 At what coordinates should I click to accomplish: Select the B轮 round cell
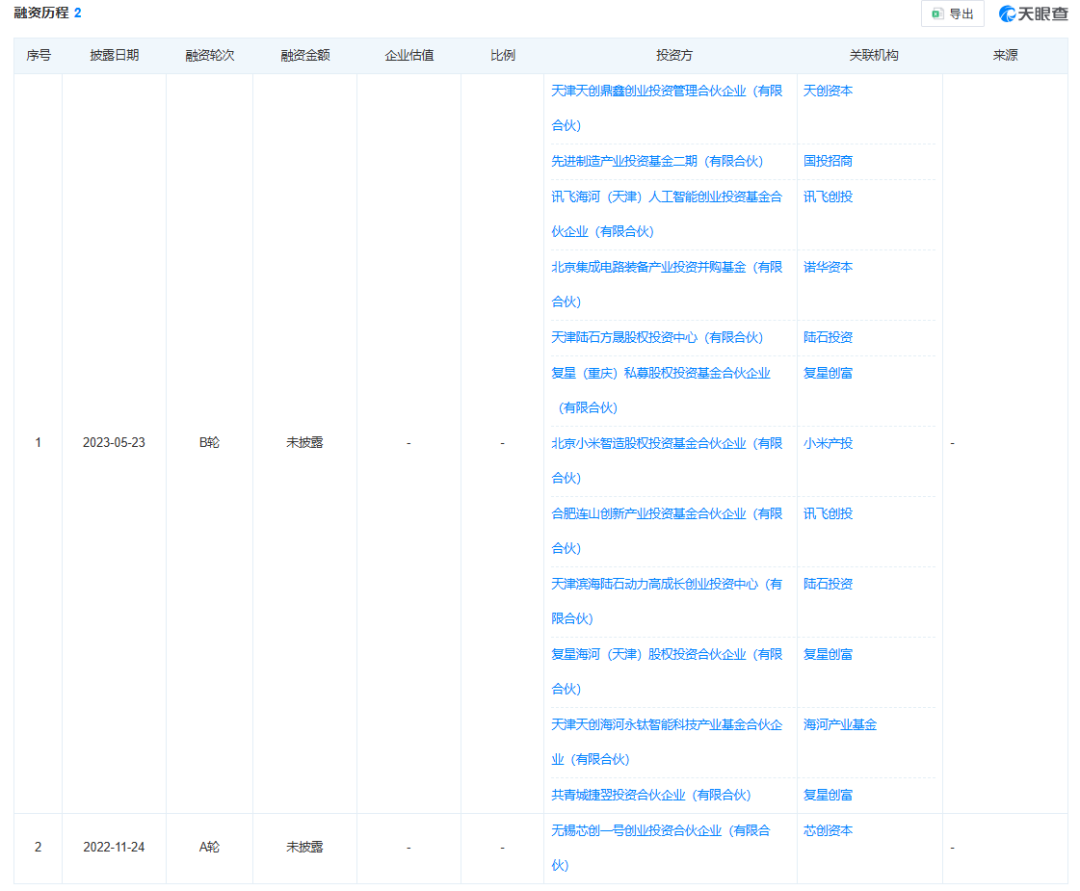pyautogui.click(x=209, y=443)
